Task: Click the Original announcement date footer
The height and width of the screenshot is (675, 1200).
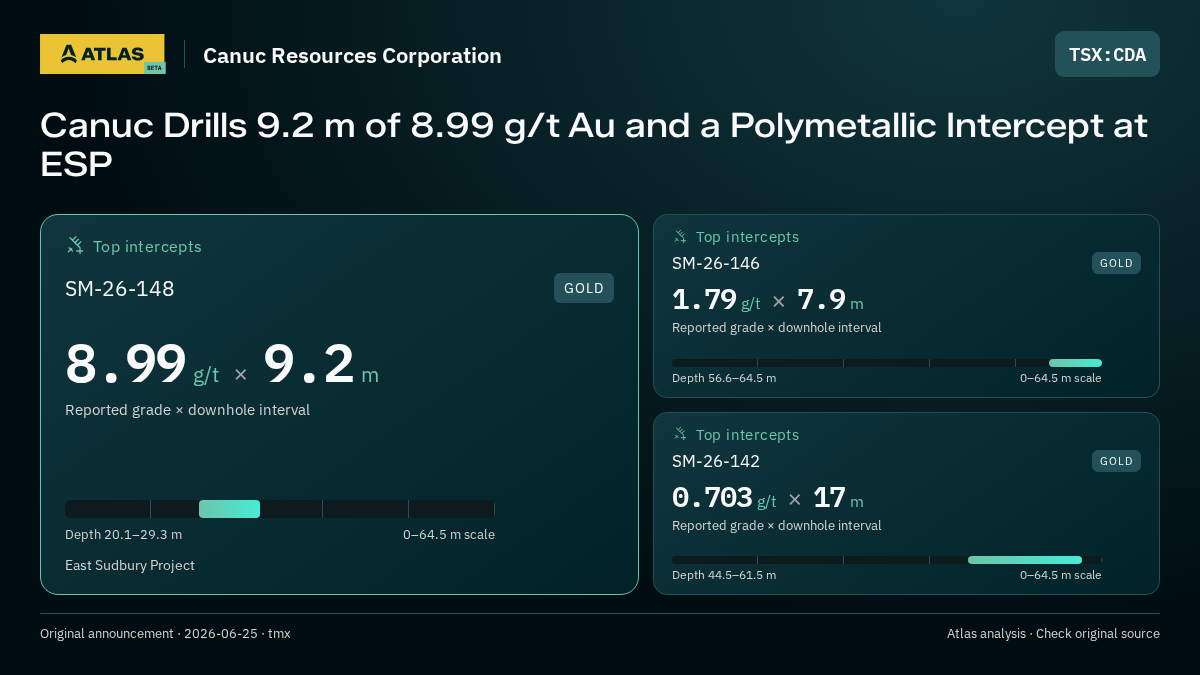Action: tap(165, 633)
